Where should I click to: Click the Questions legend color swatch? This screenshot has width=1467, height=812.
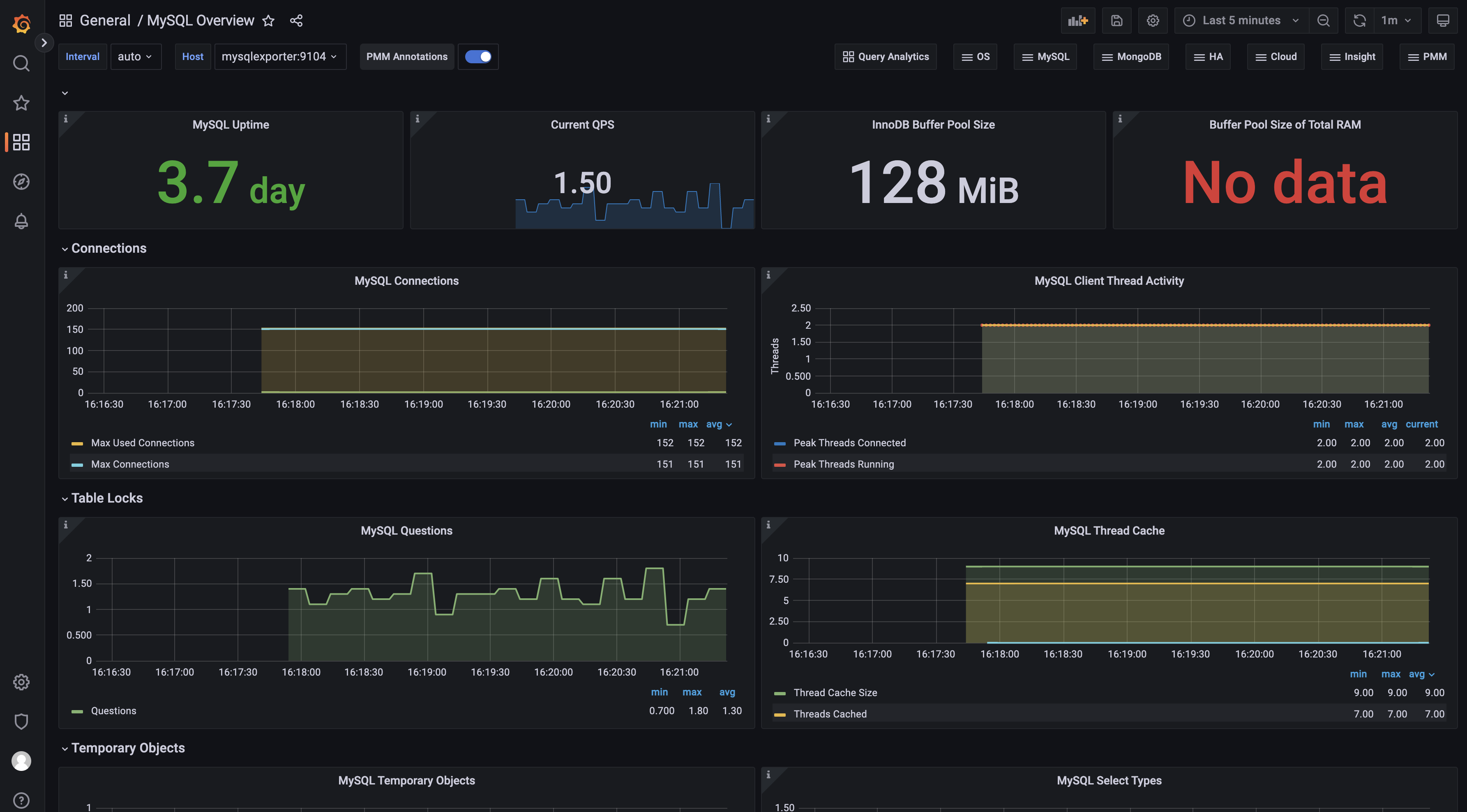[x=77, y=711]
